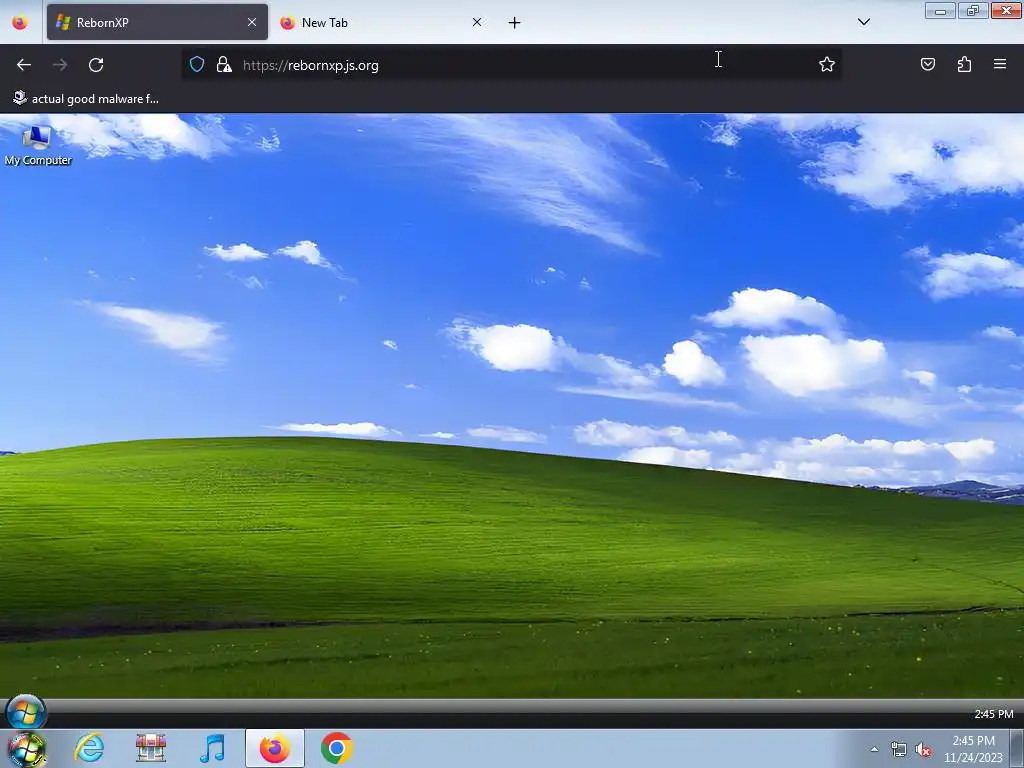Click the Firefox taskbar button

tap(275, 748)
